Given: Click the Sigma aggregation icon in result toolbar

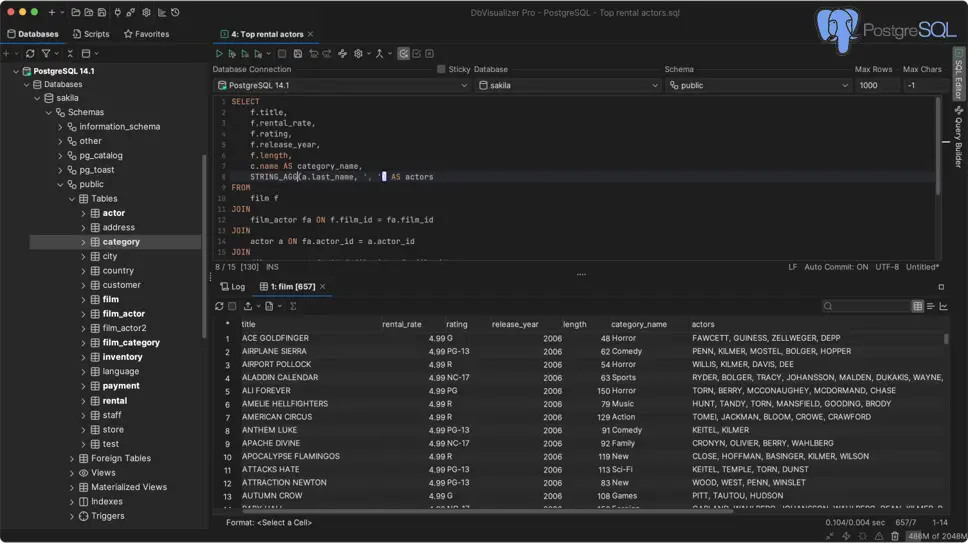Looking at the screenshot, I should point(293,306).
